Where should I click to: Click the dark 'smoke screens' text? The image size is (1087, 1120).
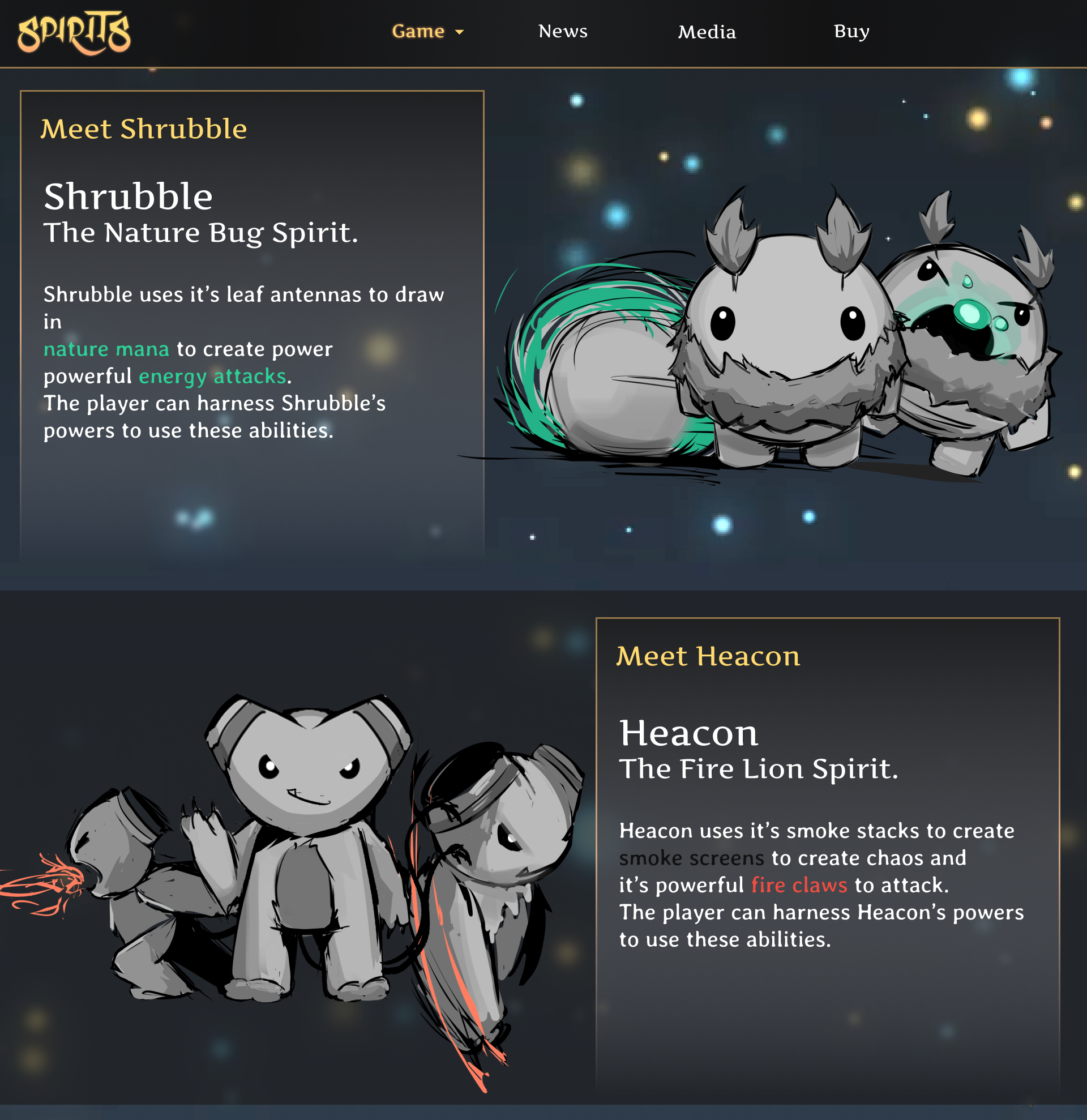click(691, 858)
